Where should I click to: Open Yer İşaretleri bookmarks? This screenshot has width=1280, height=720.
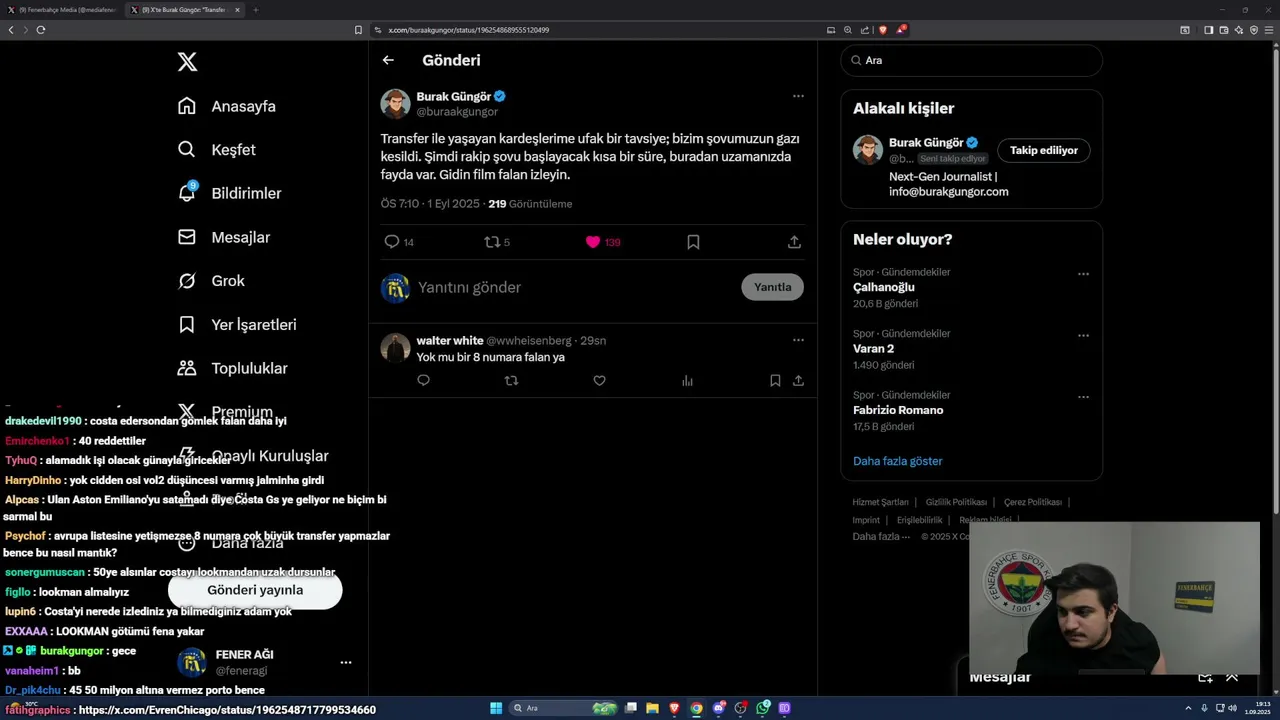click(237, 325)
